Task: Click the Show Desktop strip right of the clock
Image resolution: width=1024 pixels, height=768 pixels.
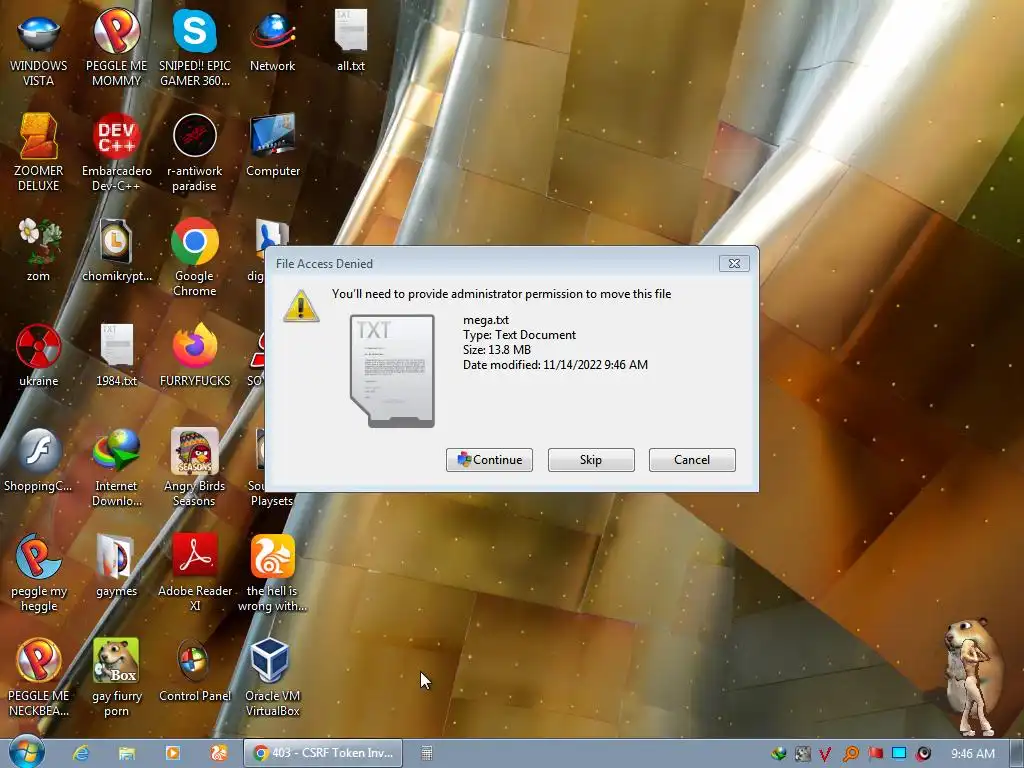Action: (x=1017, y=753)
